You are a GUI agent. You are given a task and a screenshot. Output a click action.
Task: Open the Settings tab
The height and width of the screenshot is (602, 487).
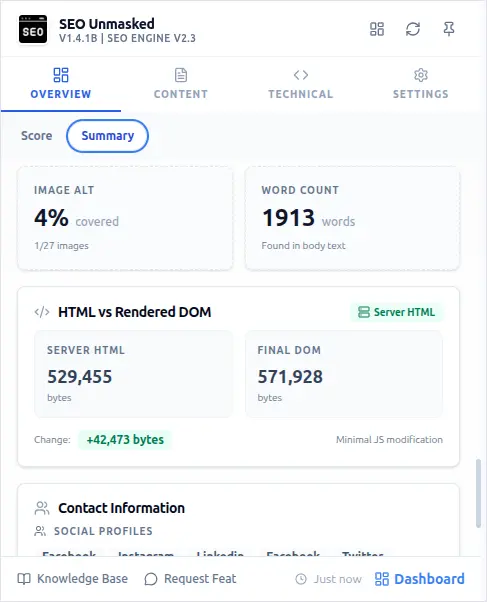(x=421, y=84)
